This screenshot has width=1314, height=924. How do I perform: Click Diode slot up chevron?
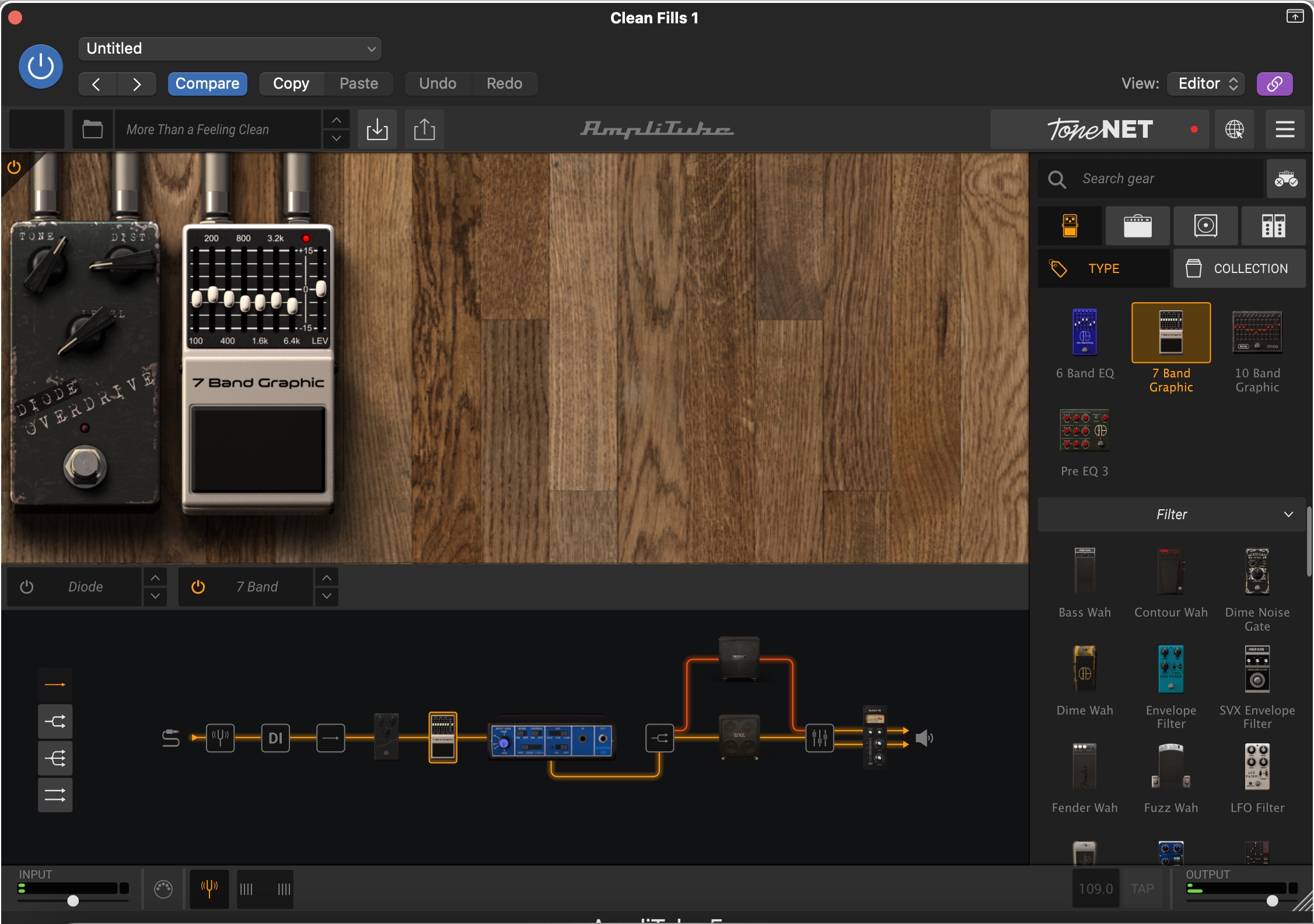(155, 577)
